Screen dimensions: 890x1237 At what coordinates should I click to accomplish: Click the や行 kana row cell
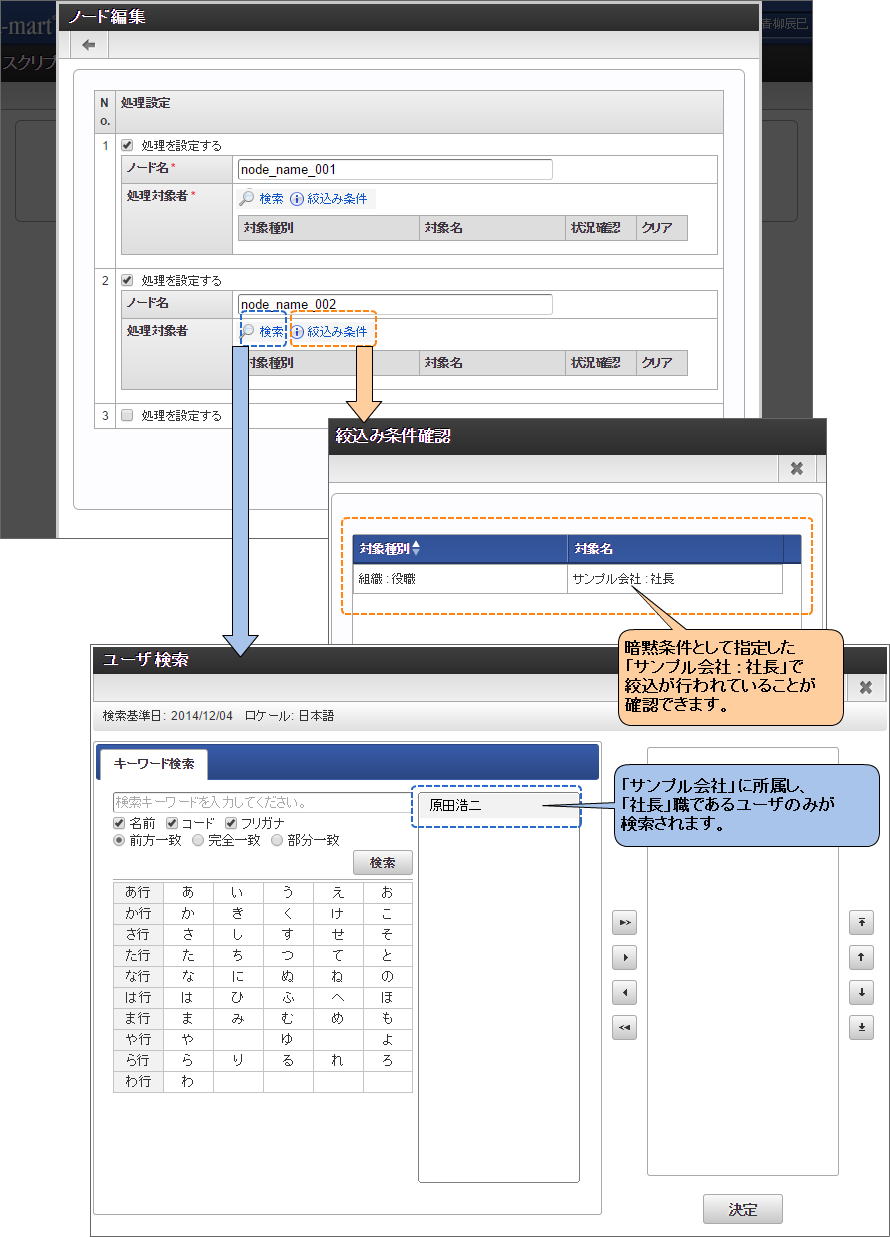click(x=138, y=1039)
